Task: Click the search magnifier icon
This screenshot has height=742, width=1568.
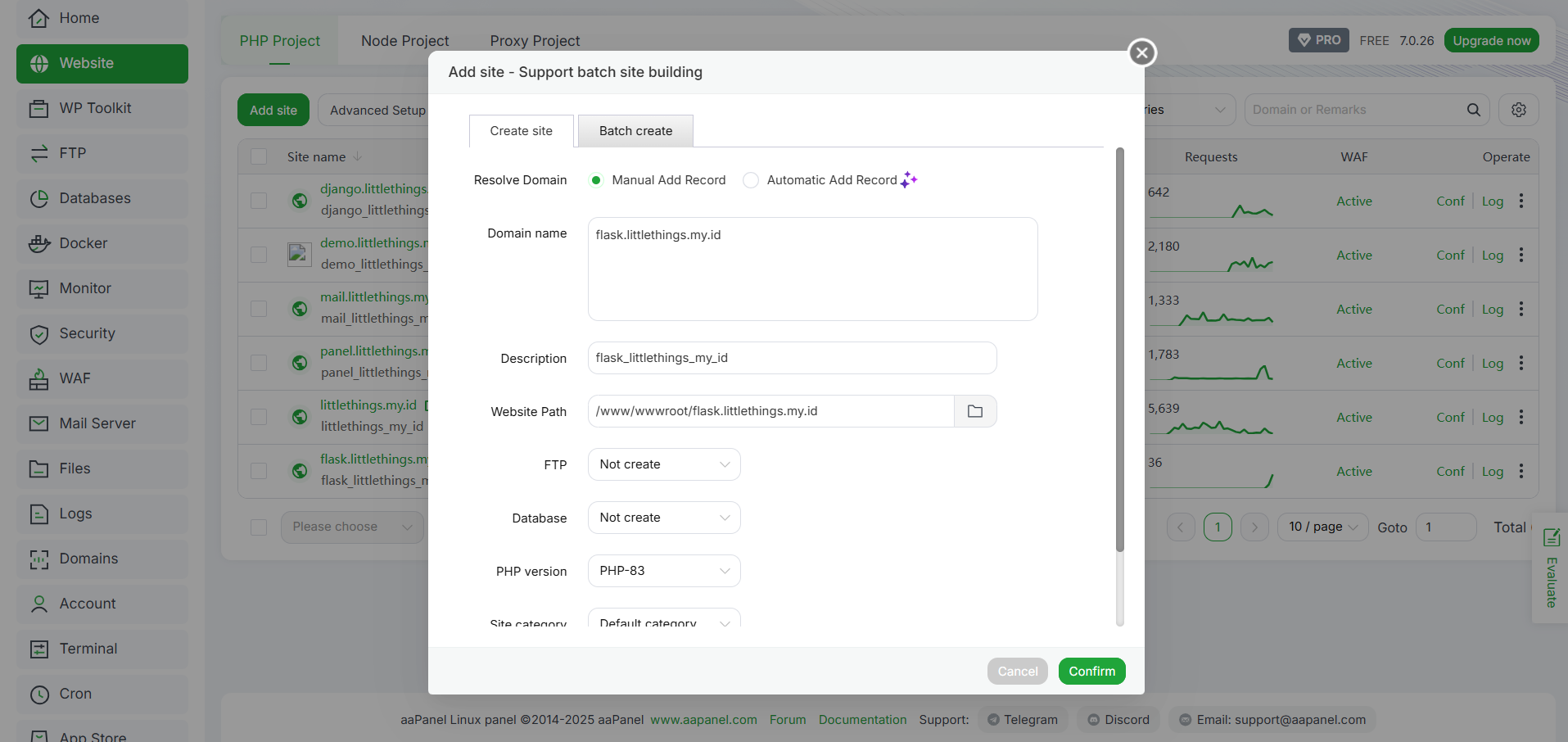Action: (x=1473, y=110)
